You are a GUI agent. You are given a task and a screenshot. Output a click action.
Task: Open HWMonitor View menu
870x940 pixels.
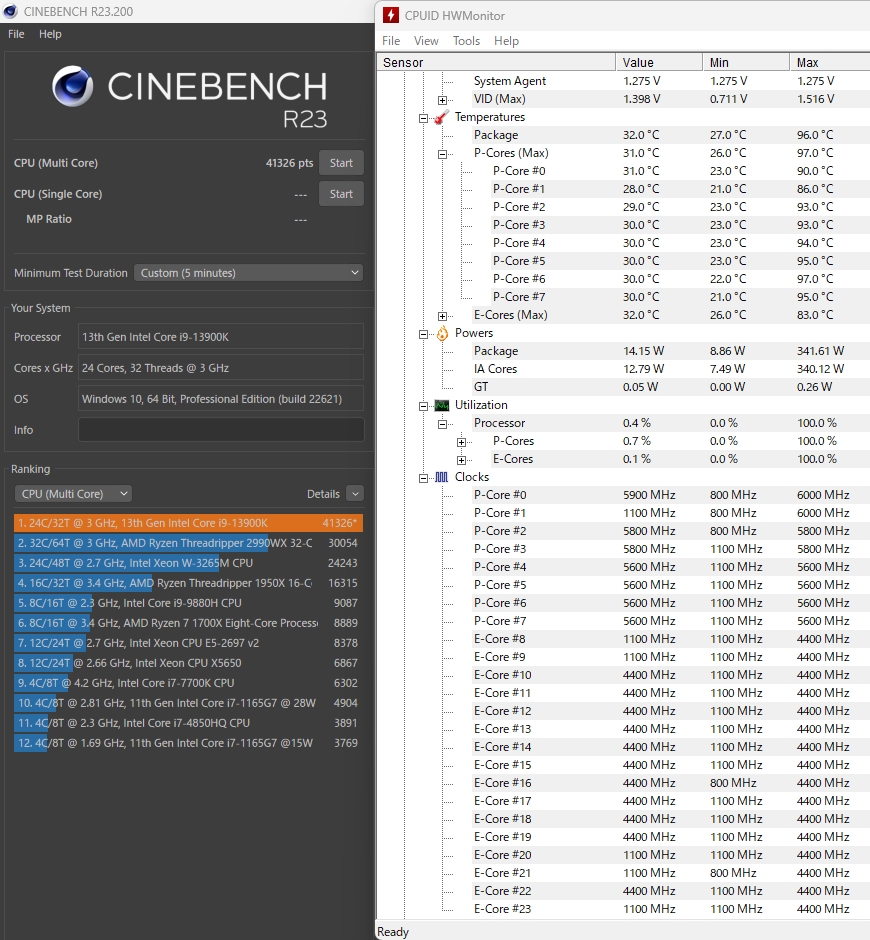(x=426, y=41)
